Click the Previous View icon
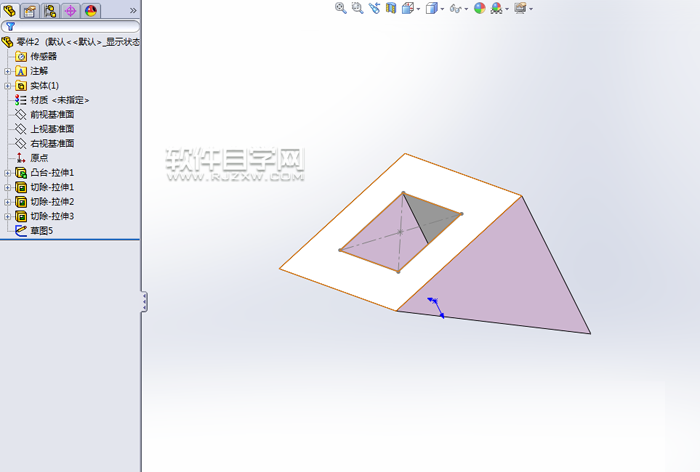This screenshot has height=472, width=700. [x=374, y=8]
